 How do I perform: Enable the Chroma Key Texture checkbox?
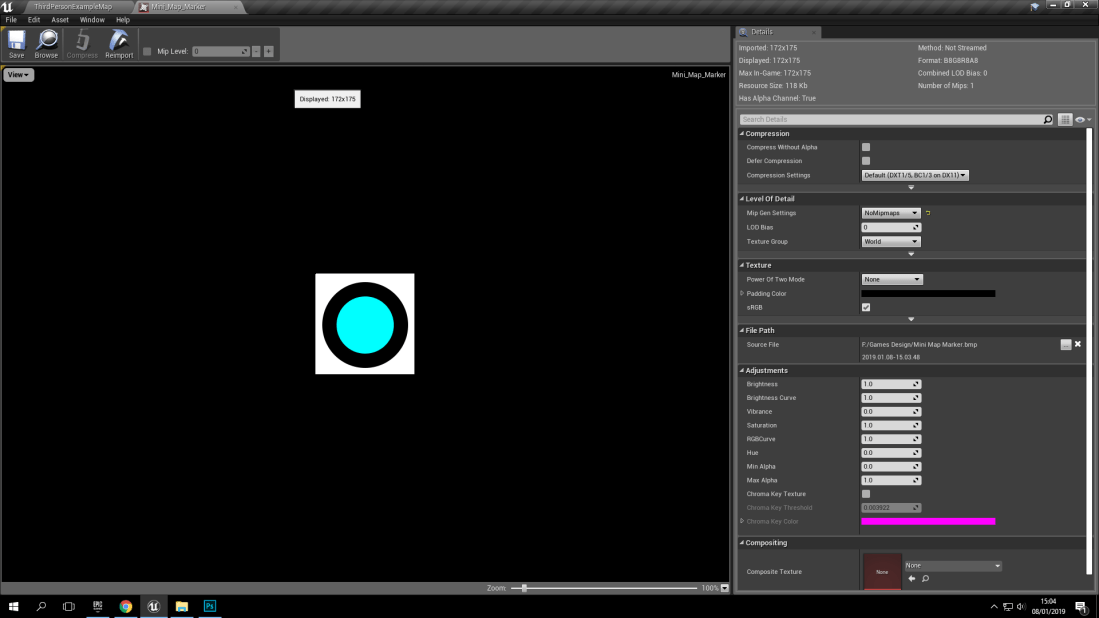pyautogui.click(x=865, y=493)
